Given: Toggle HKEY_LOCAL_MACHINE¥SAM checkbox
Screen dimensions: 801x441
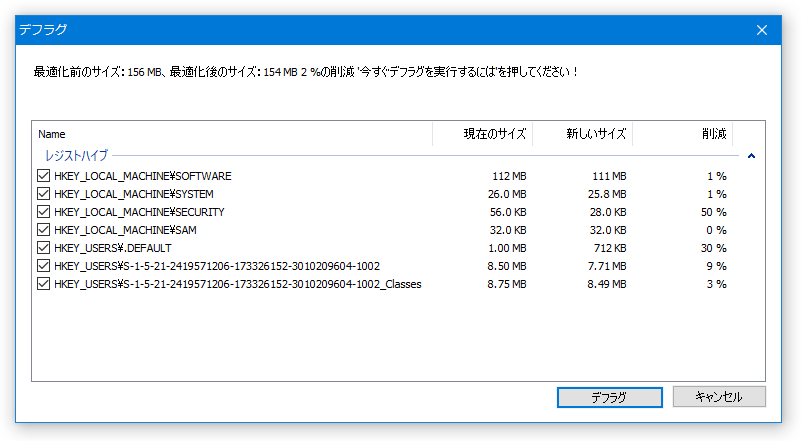Looking at the screenshot, I should [x=43, y=230].
